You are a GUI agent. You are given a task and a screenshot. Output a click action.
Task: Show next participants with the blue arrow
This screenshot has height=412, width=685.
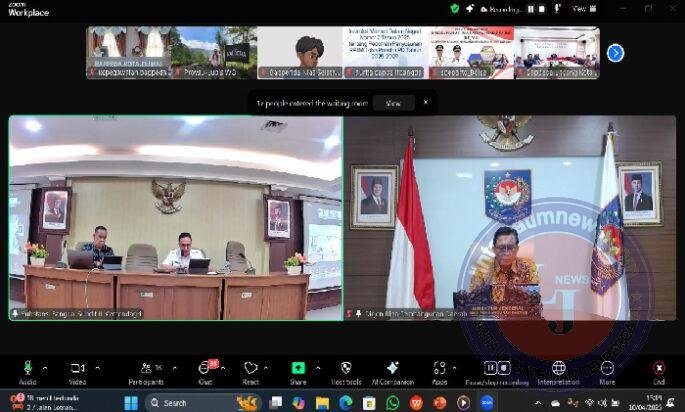point(615,52)
